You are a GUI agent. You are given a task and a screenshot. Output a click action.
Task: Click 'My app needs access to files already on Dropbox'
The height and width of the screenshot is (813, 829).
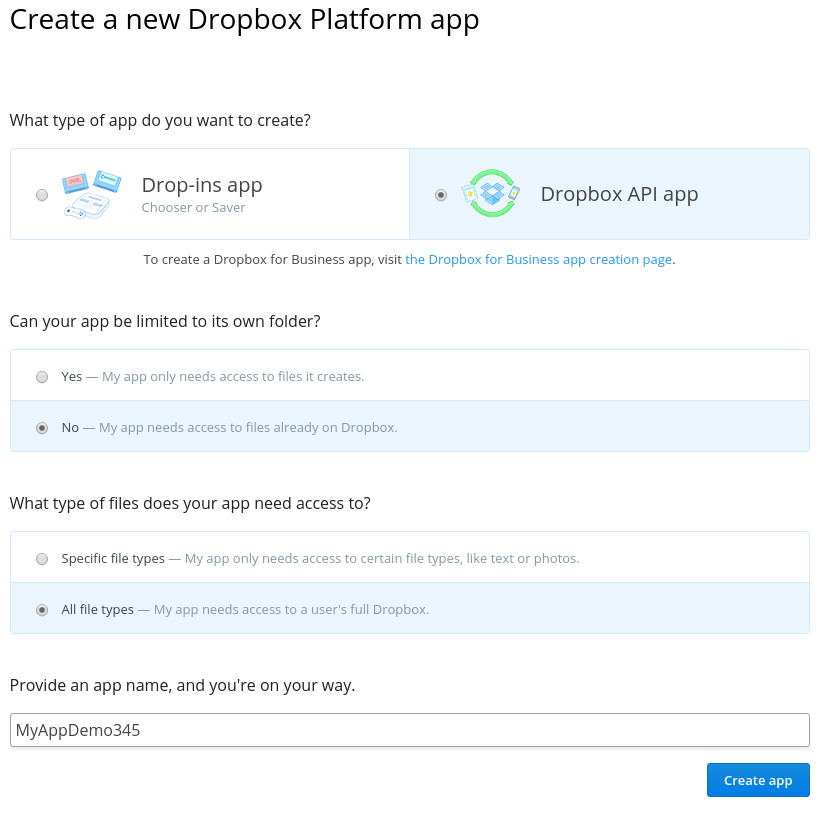248,428
